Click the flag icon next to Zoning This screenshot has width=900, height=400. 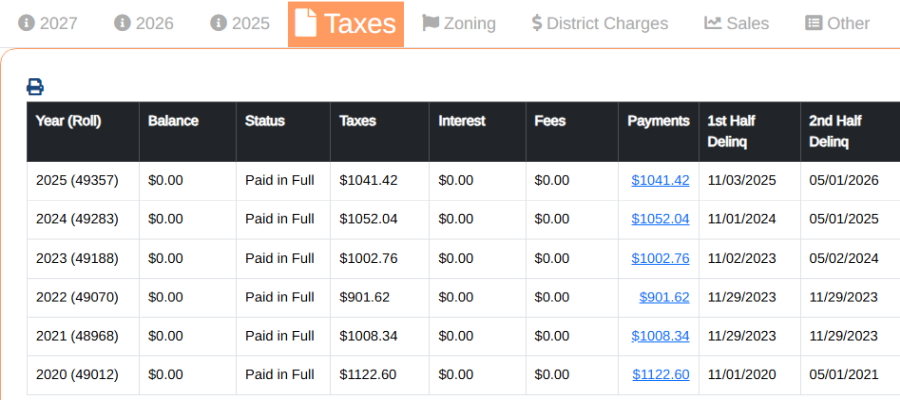[x=430, y=23]
